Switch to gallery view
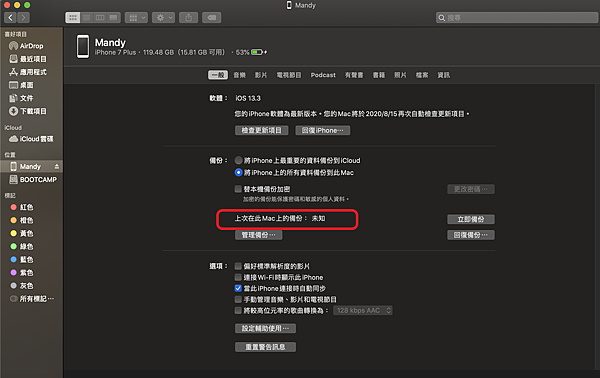This screenshot has height=378, width=600. (114, 18)
